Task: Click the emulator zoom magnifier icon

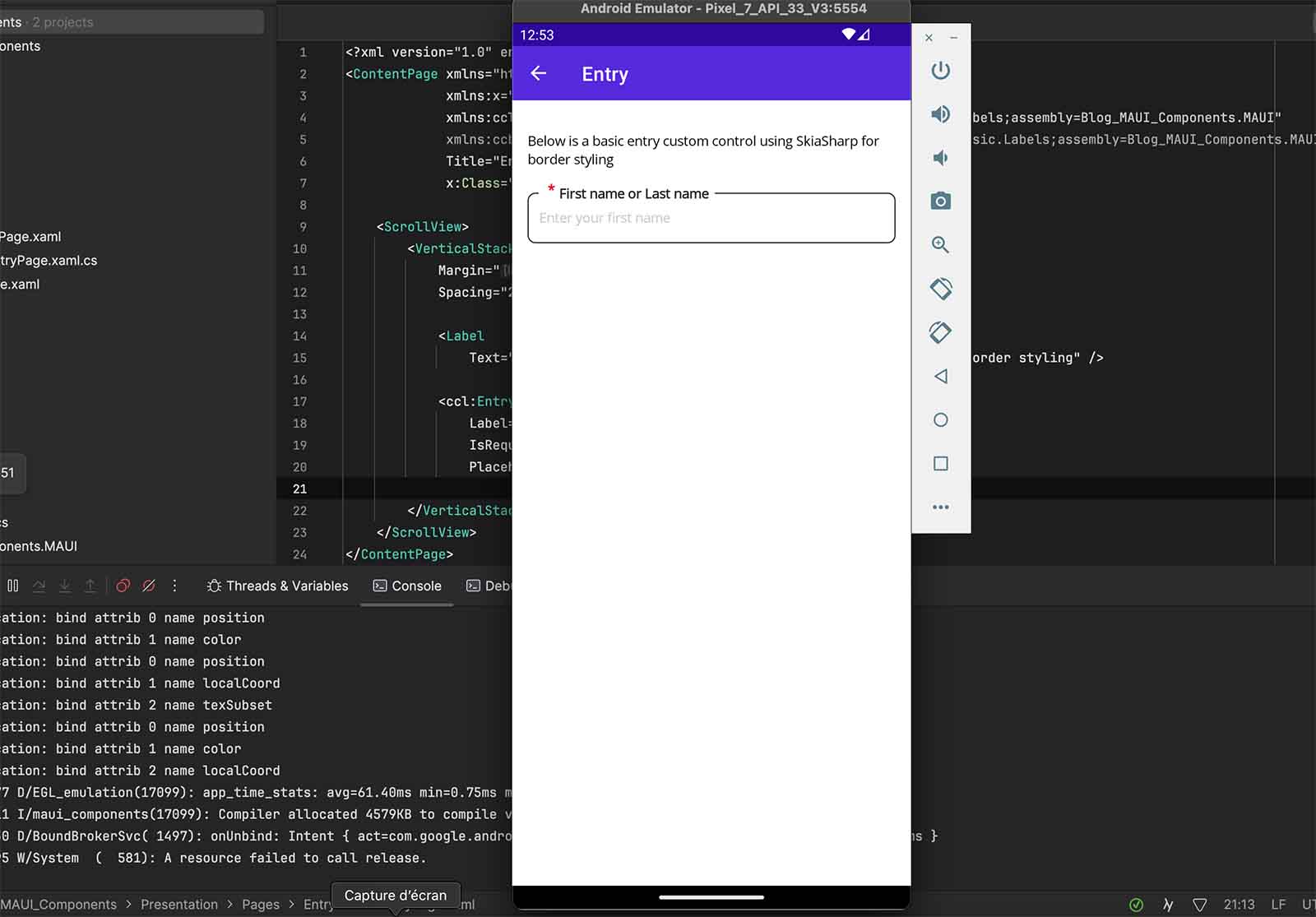Action: [x=940, y=245]
